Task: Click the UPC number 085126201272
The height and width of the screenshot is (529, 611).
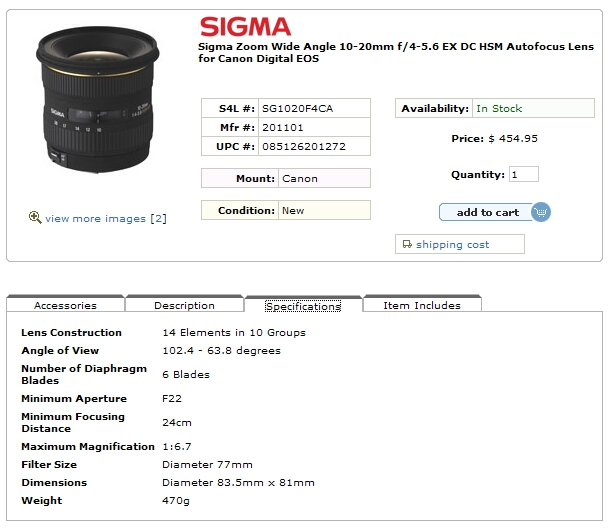Action: coord(303,146)
